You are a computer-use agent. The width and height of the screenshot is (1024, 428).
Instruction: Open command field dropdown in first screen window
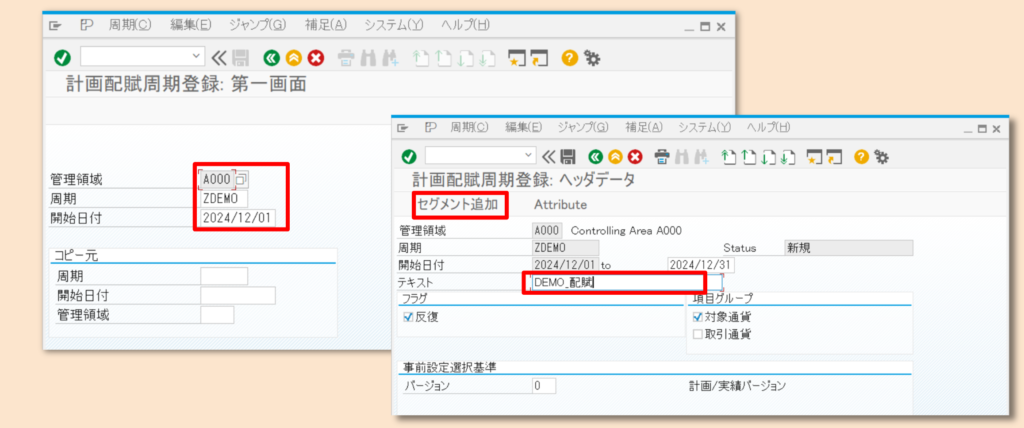coord(197,57)
